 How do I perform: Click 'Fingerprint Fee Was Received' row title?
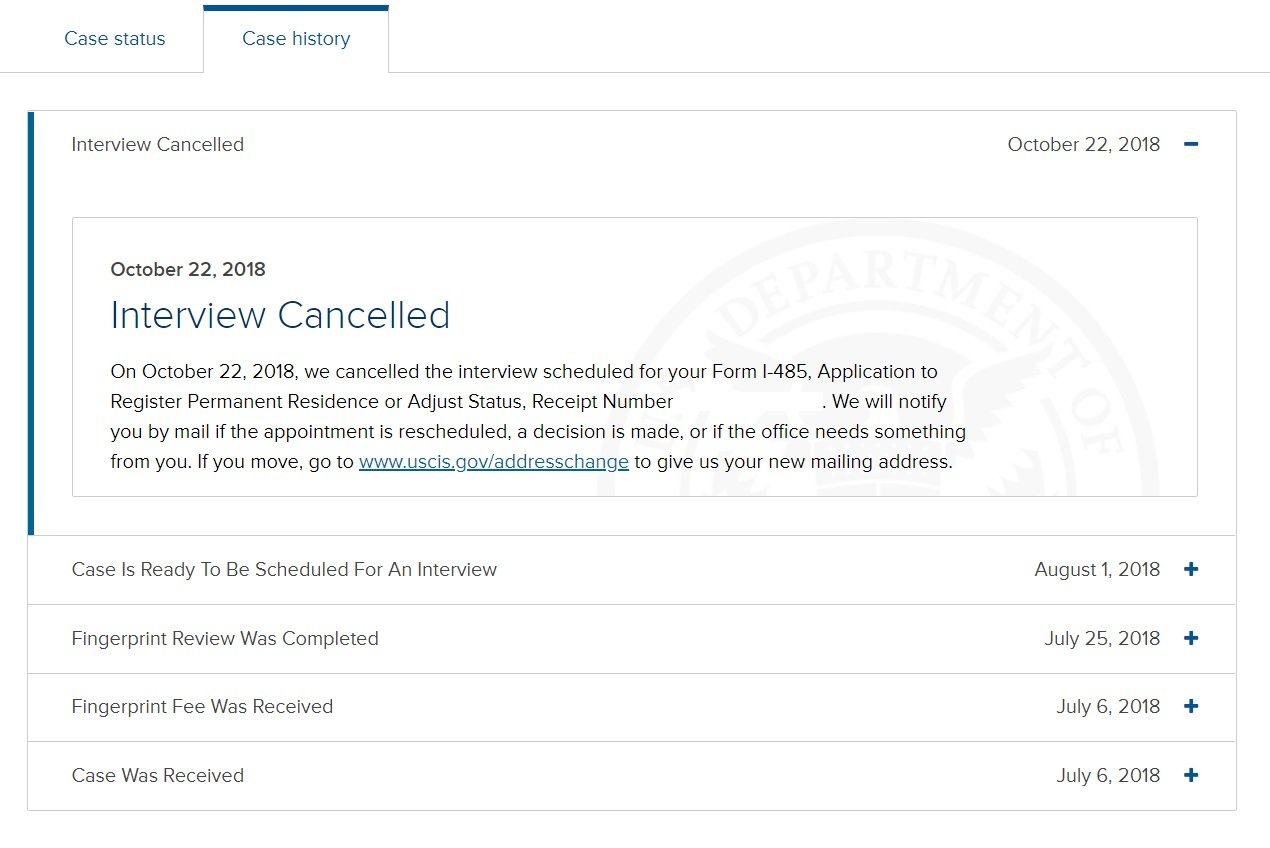(202, 706)
